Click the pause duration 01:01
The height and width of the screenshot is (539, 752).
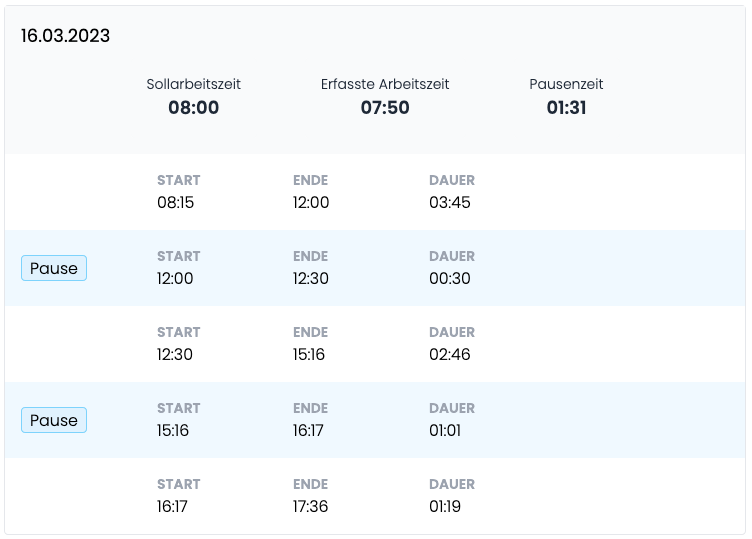[445, 430]
